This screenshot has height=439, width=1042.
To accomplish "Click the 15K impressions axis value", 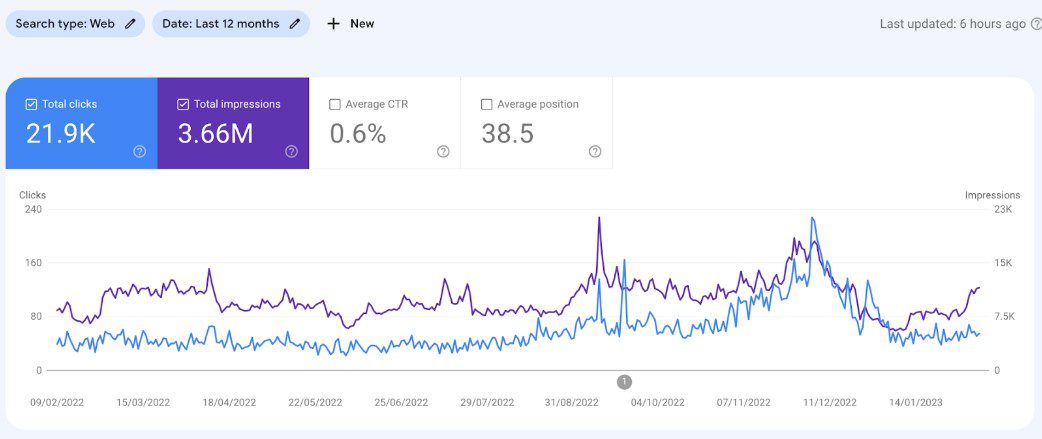I will click(1003, 262).
